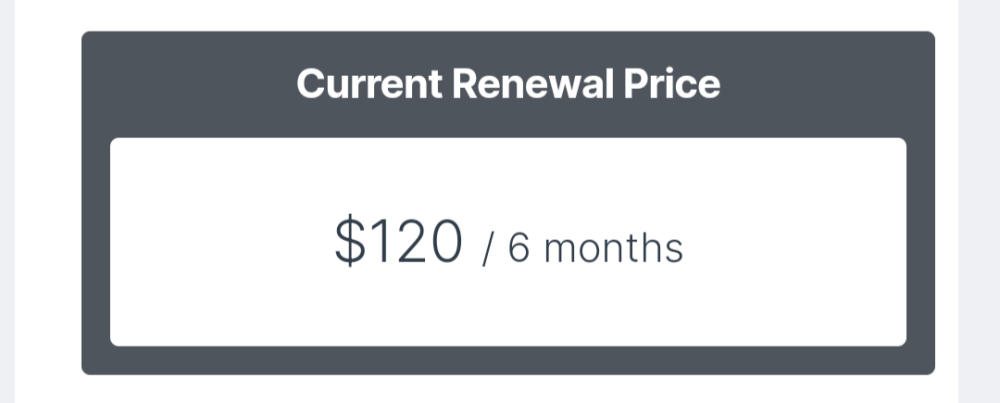
Task: Click the dollar sign before 120
Action: tap(349, 243)
